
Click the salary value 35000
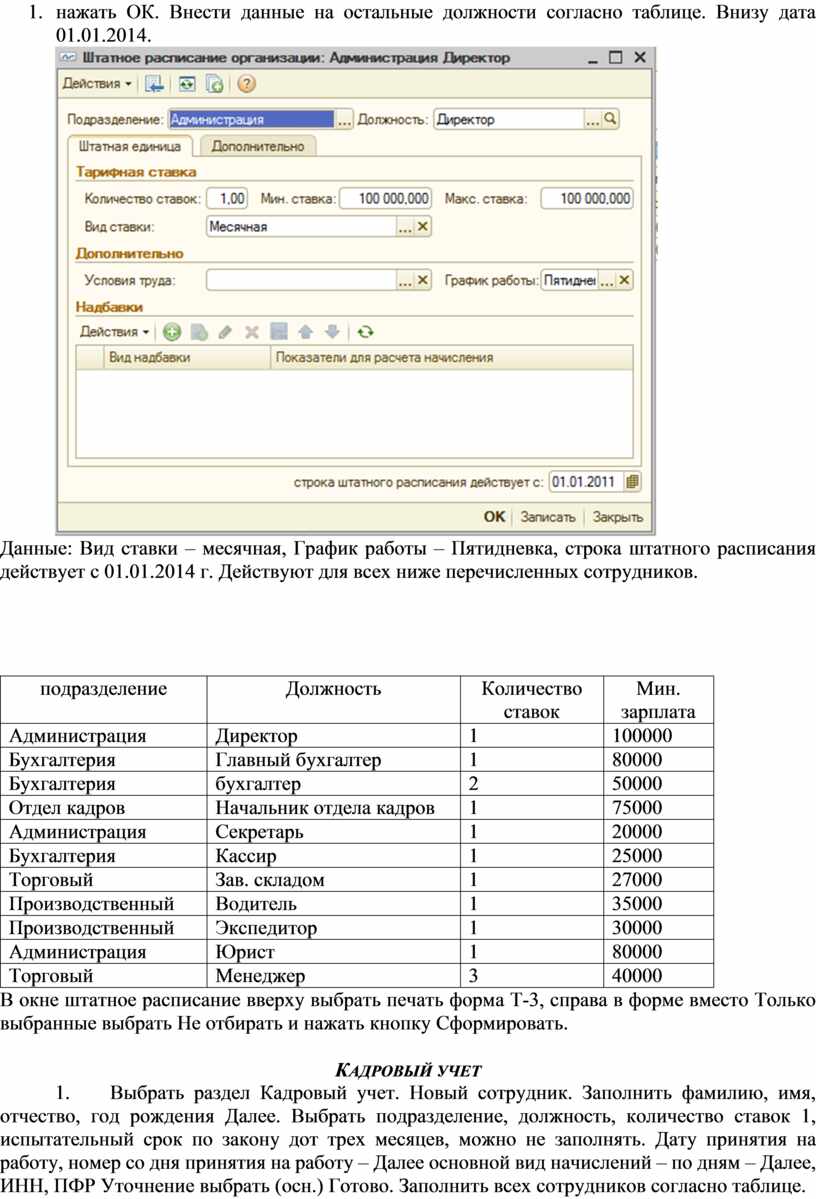click(637, 904)
